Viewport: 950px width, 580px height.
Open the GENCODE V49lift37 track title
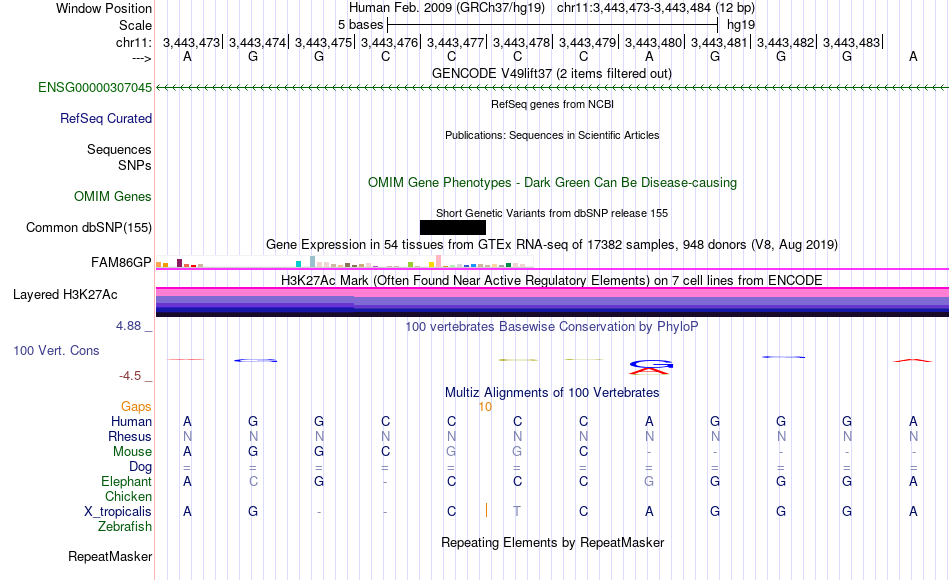coord(552,73)
